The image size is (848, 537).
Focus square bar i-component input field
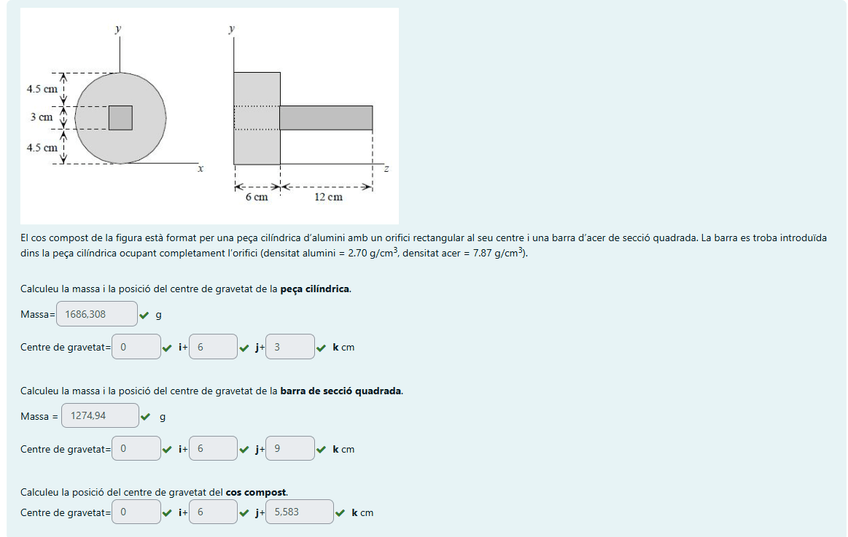pos(135,450)
